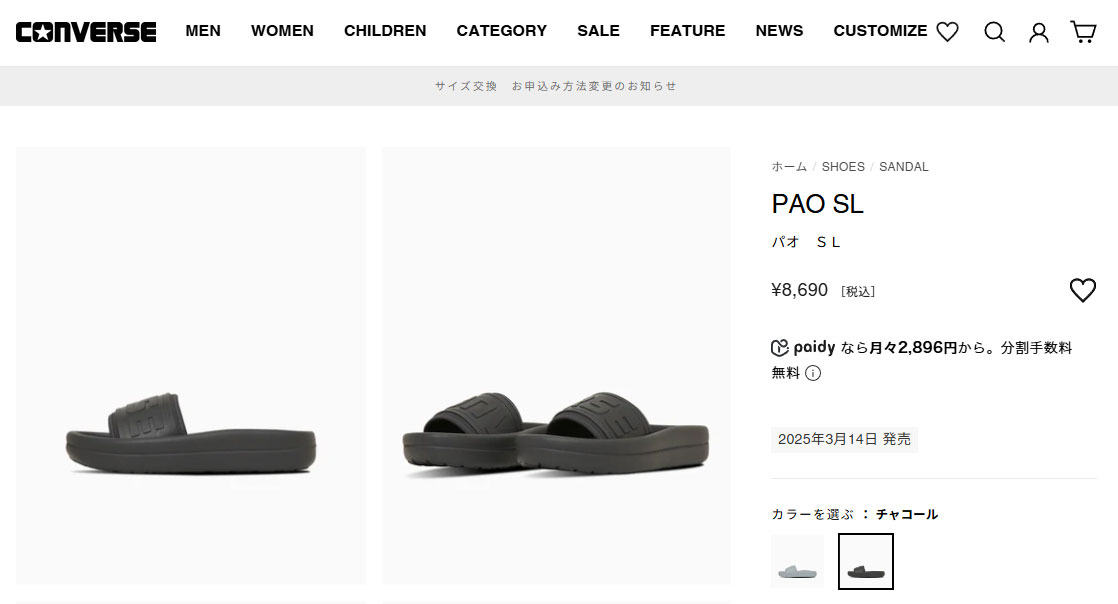Open the account profile icon
Screen dimensions: 1118x604
click(x=1039, y=32)
